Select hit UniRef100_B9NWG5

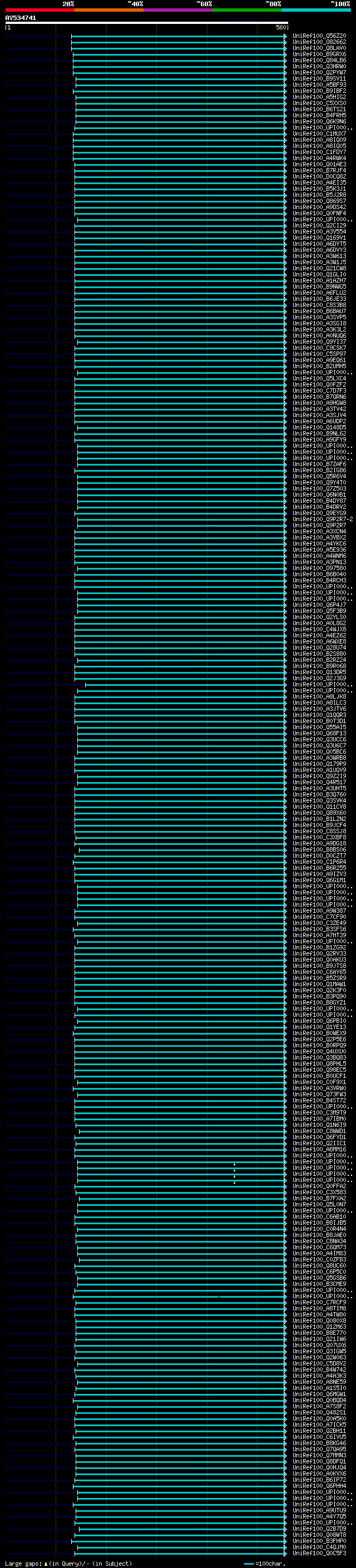point(319,286)
